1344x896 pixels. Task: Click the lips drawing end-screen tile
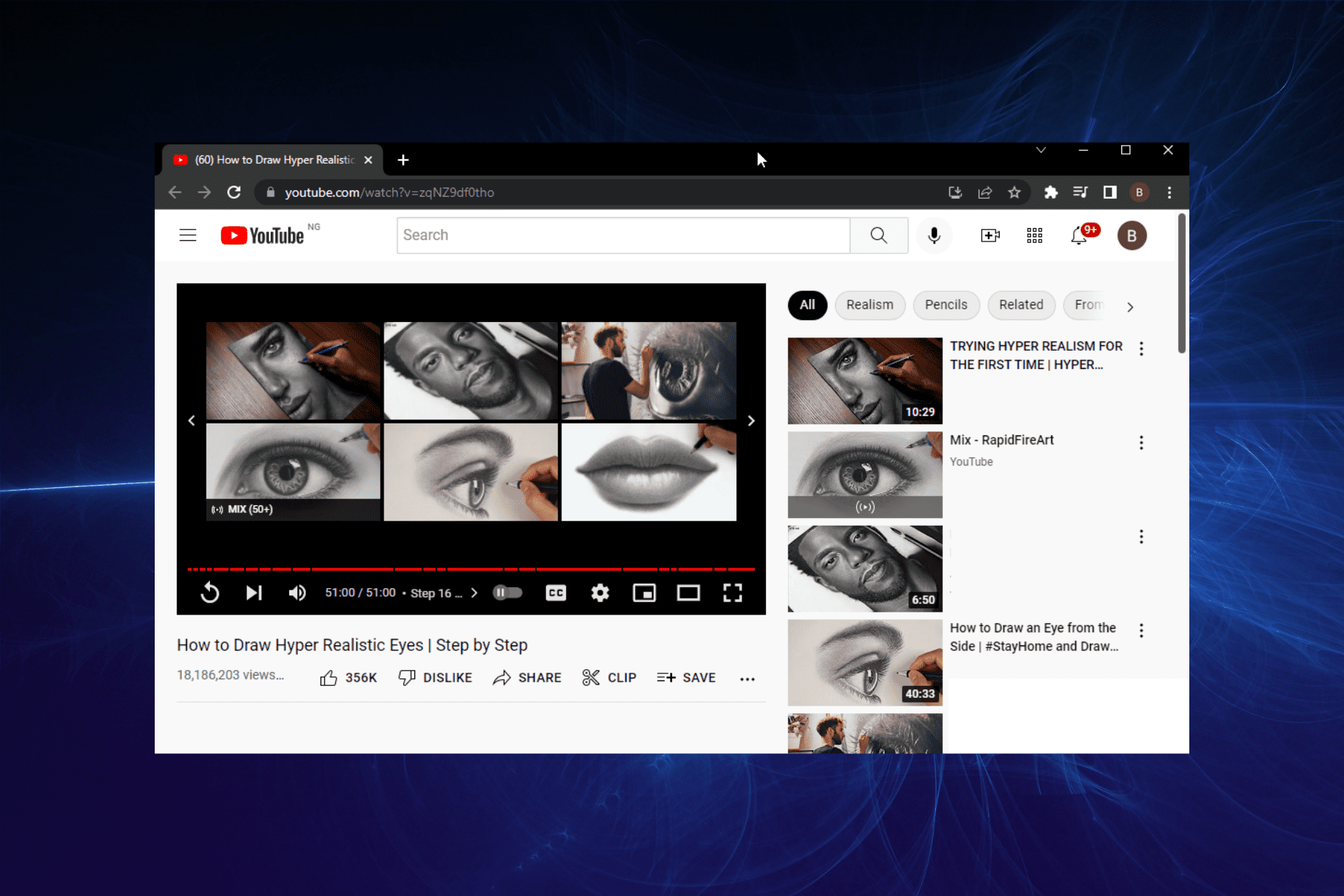pyautogui.click(x=649, y=472)
